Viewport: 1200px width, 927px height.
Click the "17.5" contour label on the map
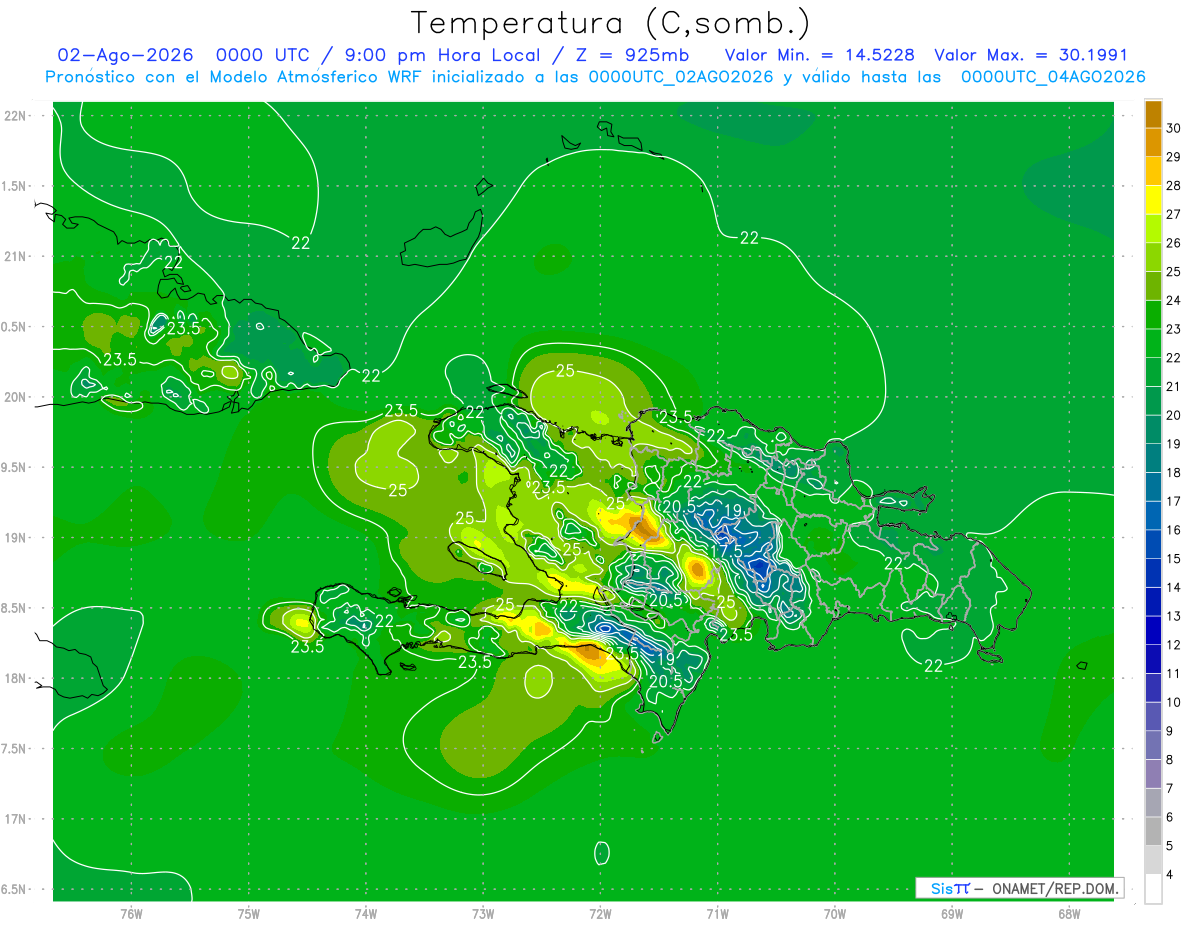pos(725,551)
